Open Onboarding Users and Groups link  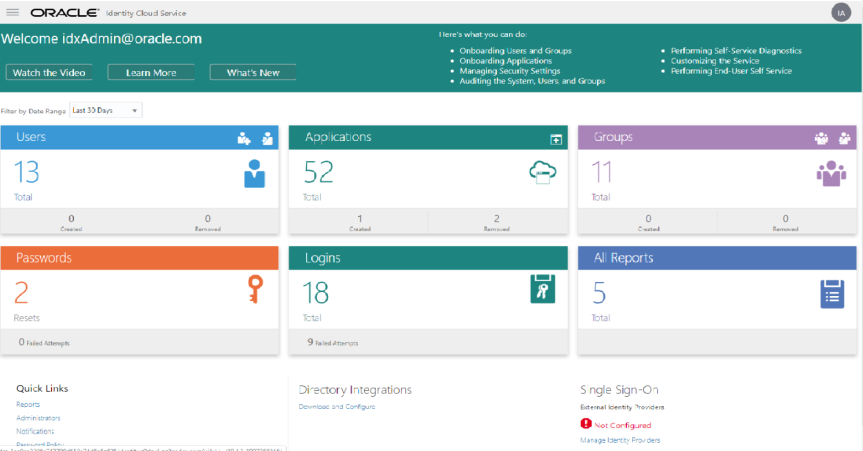[x=515, y=51]
